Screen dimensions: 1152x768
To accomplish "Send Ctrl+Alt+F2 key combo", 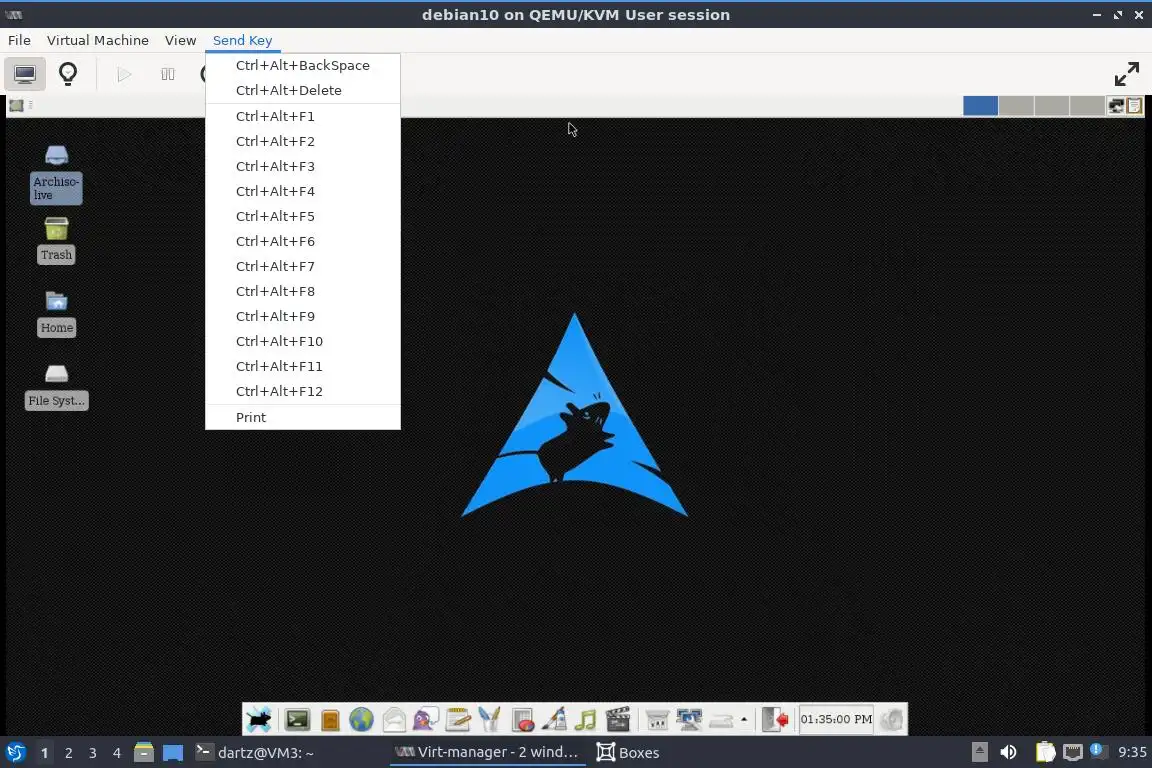I will (x=303, y=141).
